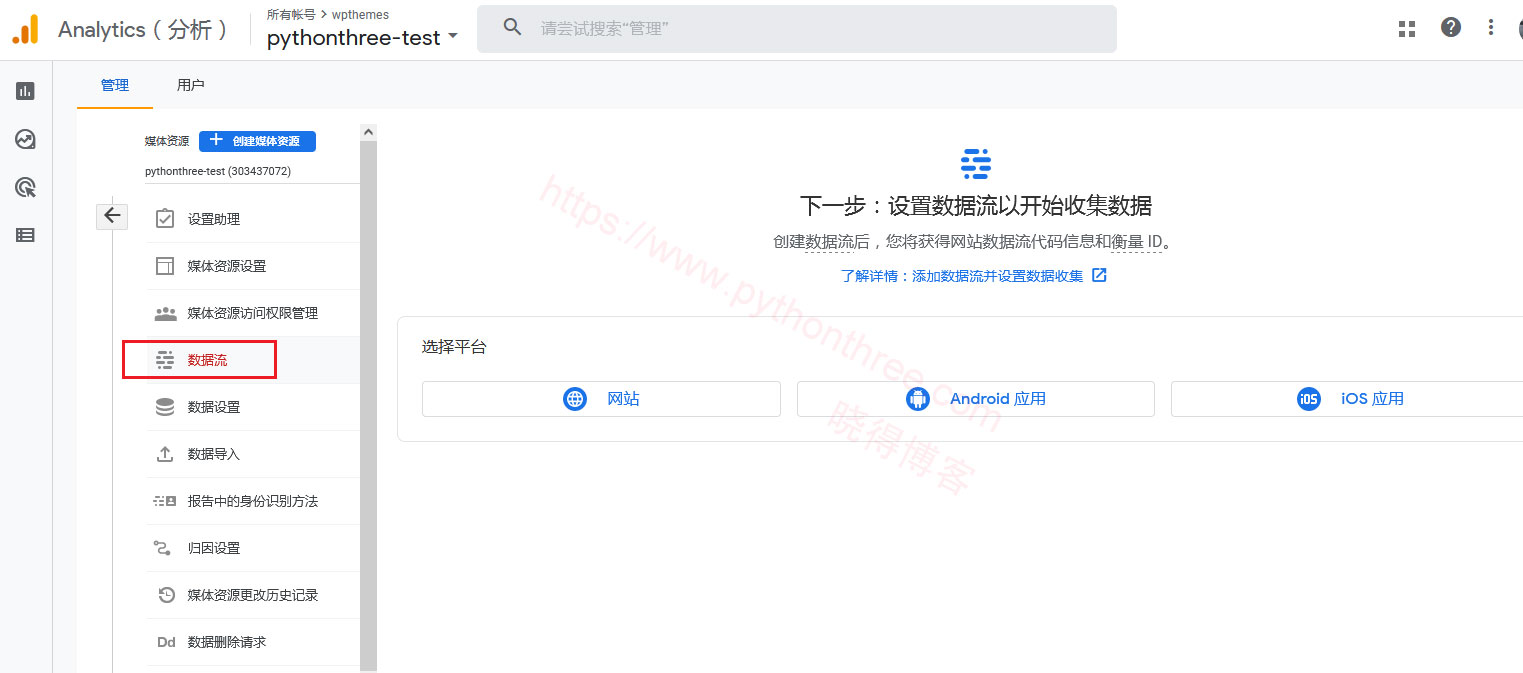The image size is (1523, 673).
Task: Click the 所有帐号 breadcrumb link
Action: (291, 14)
